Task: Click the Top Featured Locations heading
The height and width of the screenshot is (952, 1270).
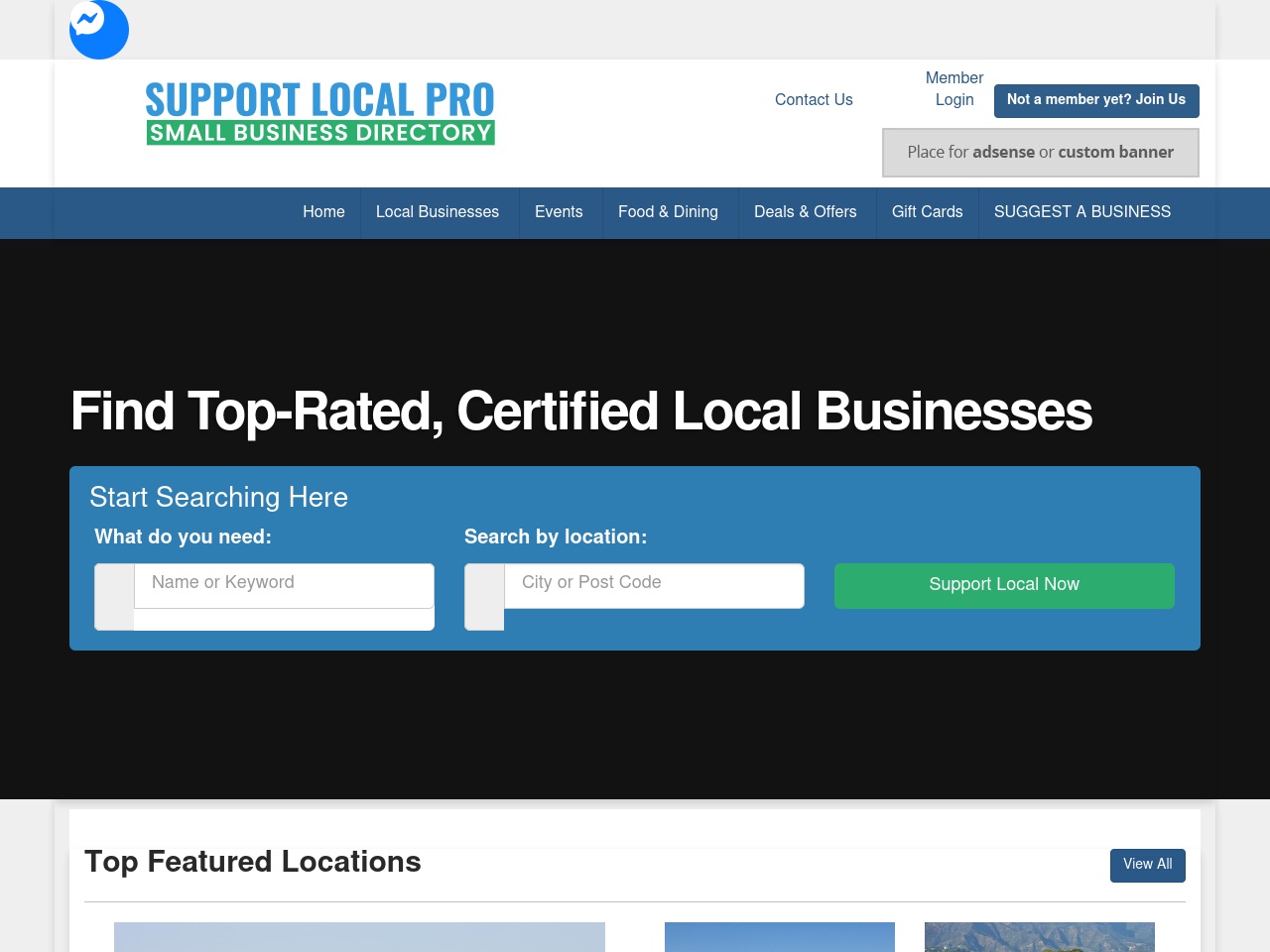Action: click(x=253, y=862)
